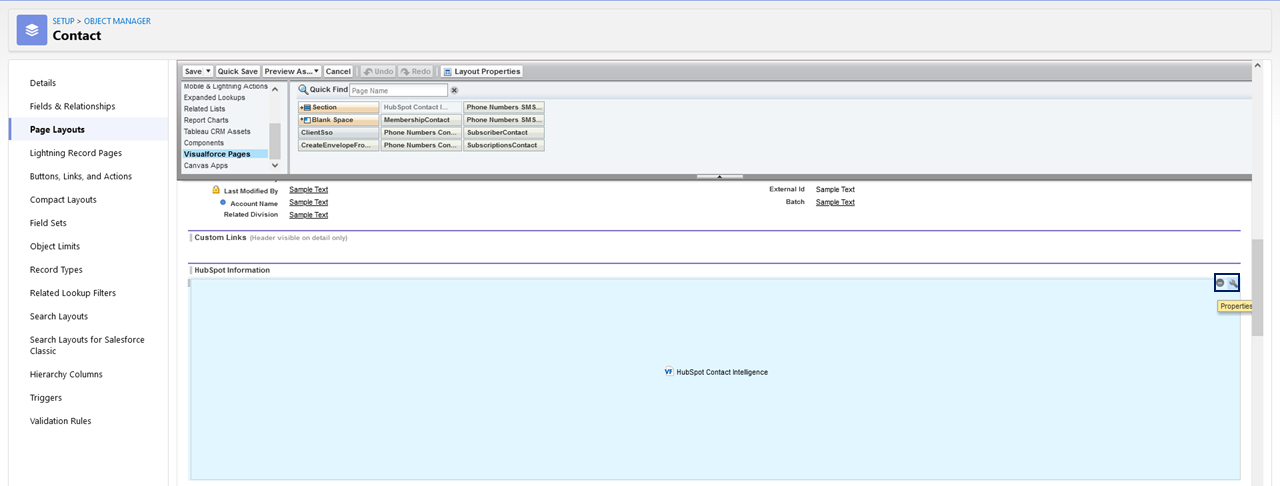Click Sample Text next to Account Name
This screenshot has width=1280, height=486.
coord(308,202)
